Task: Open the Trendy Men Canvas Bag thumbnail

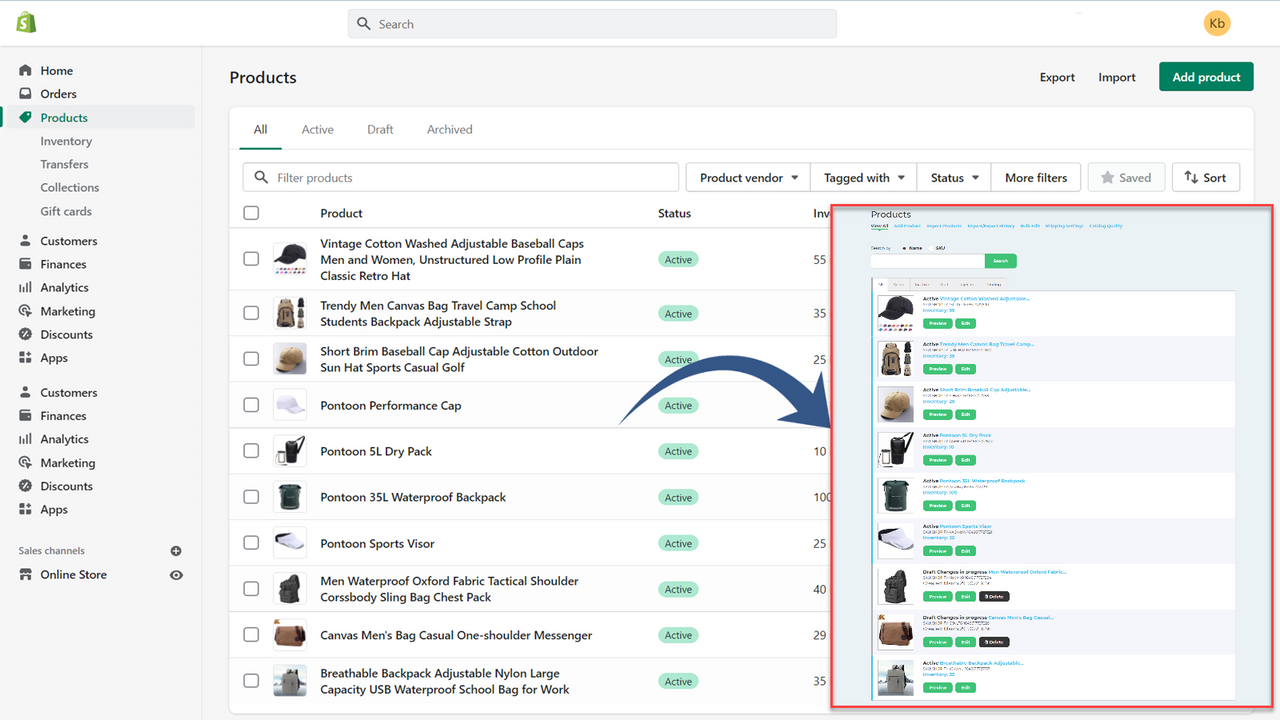Action: (x=290, y=313)
